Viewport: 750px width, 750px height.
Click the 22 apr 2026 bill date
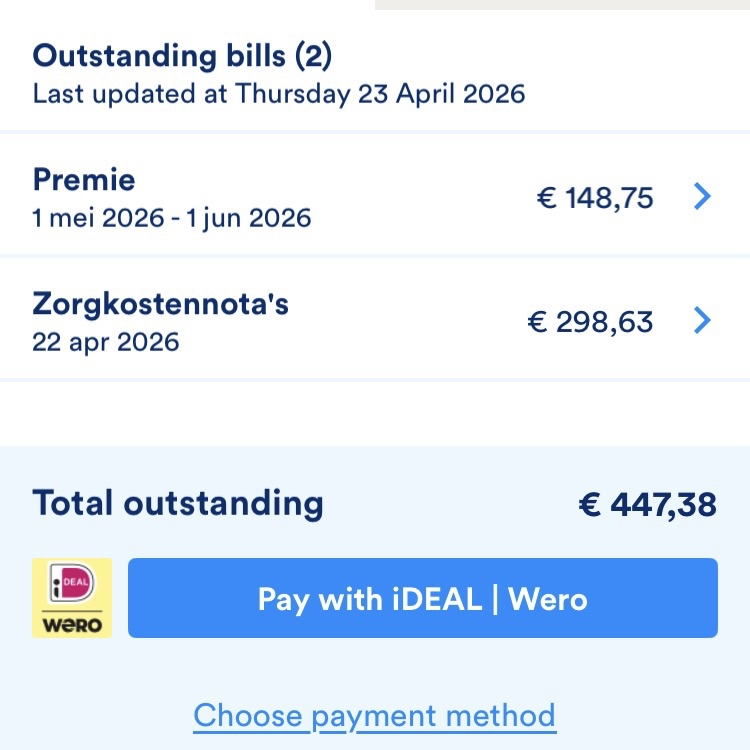click(x=106, y=341)
